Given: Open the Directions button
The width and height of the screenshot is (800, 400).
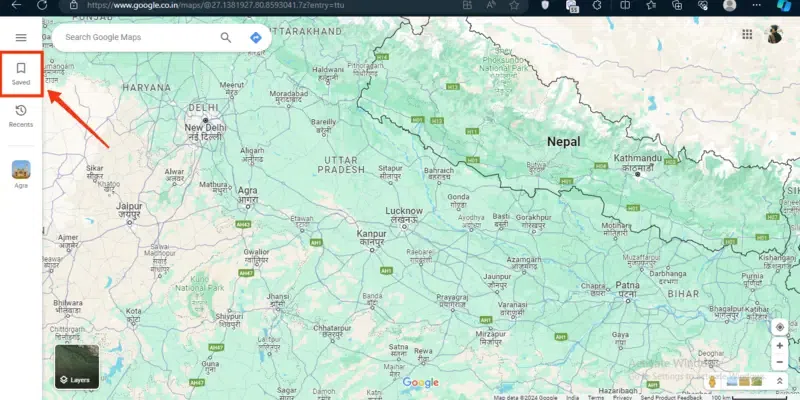Looking at the screenshot, I should [256, 37].
